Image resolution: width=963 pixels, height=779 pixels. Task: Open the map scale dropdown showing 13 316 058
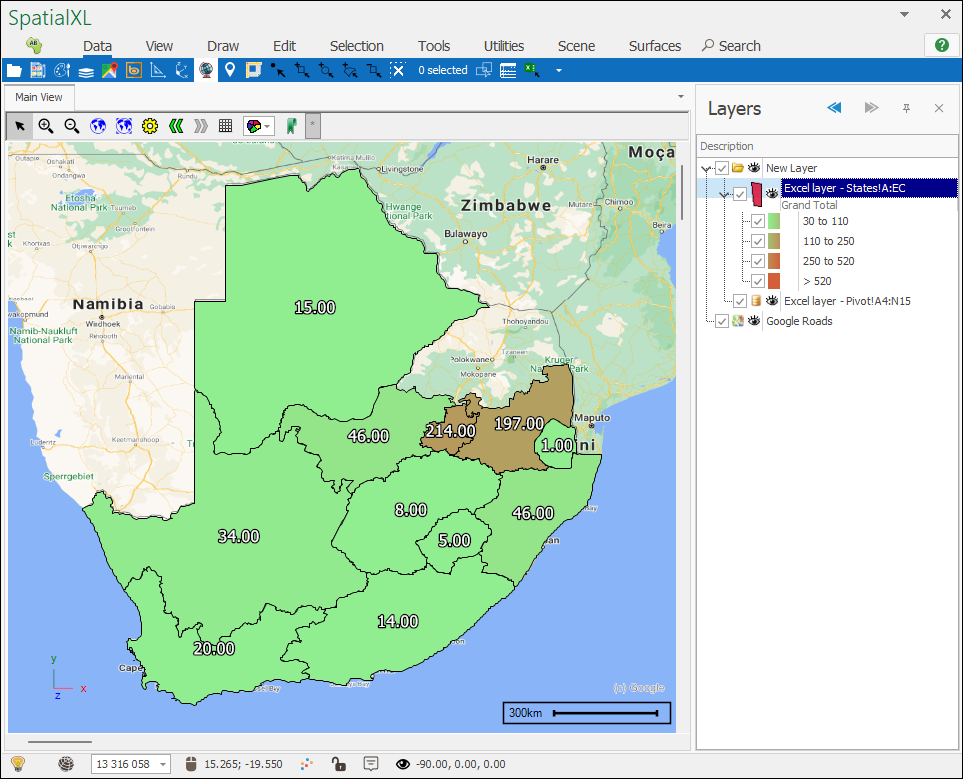click(x=163, y=764)
